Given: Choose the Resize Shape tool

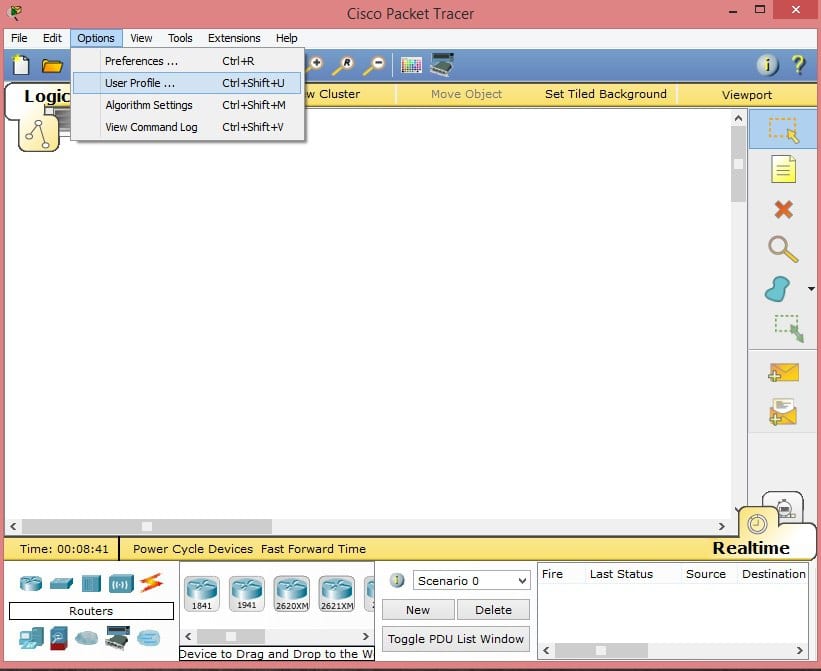Looking at the screenshot, I should click(788, 328).
